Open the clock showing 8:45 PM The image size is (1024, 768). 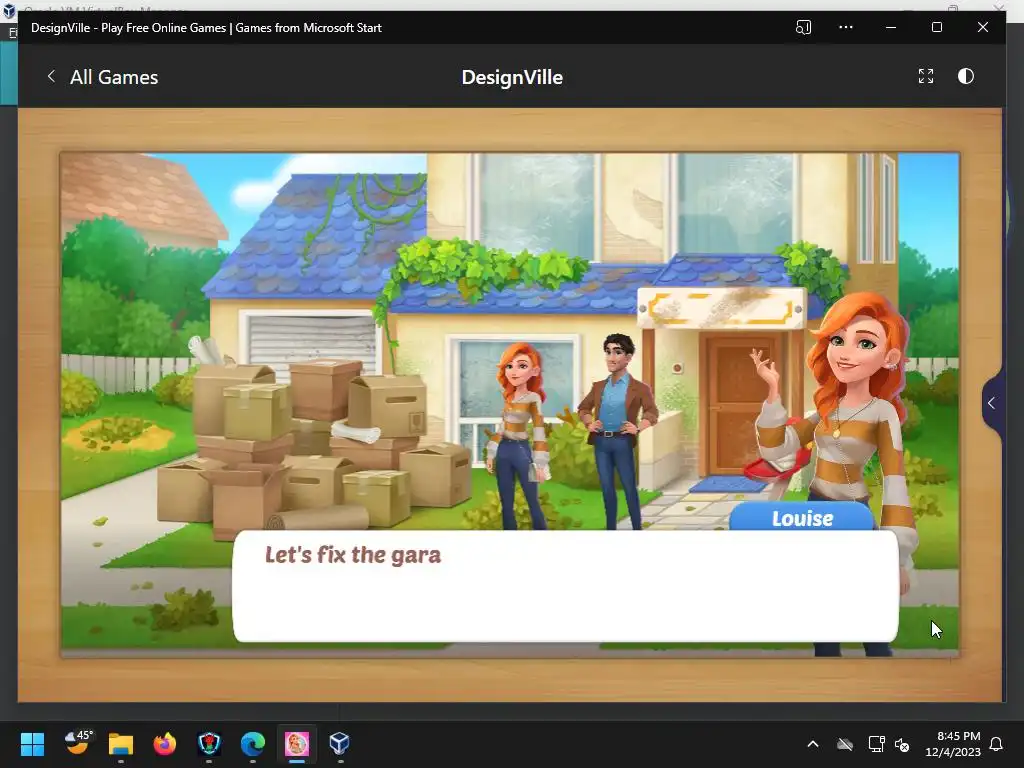tap(953, 744)
